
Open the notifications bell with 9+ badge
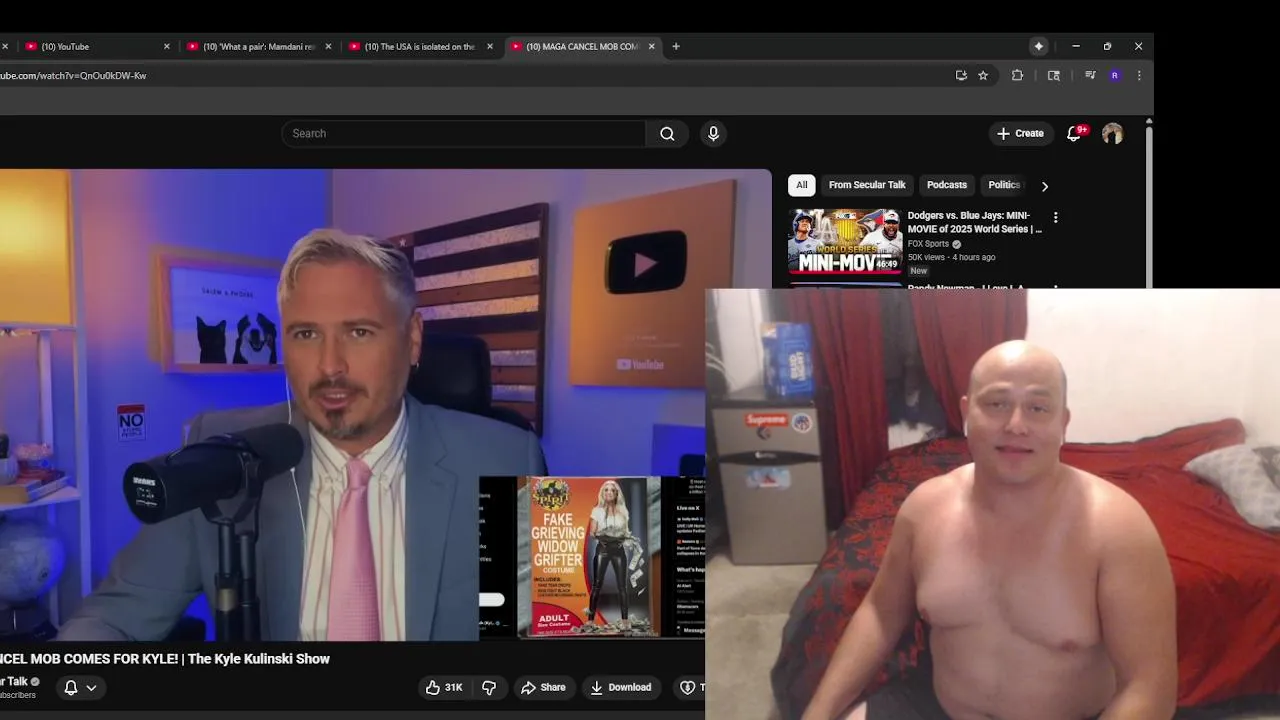tap(1074, 133)
